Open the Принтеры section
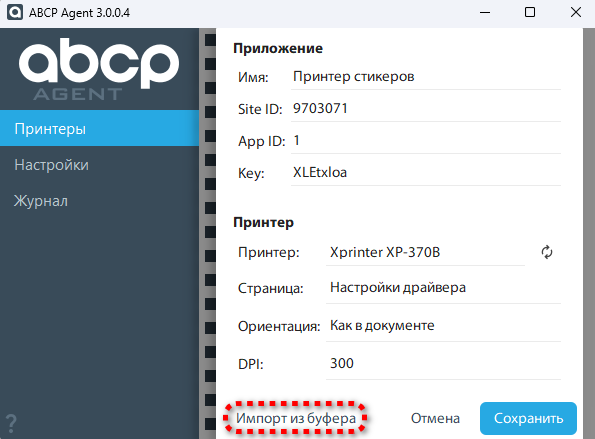 (99, 128)
